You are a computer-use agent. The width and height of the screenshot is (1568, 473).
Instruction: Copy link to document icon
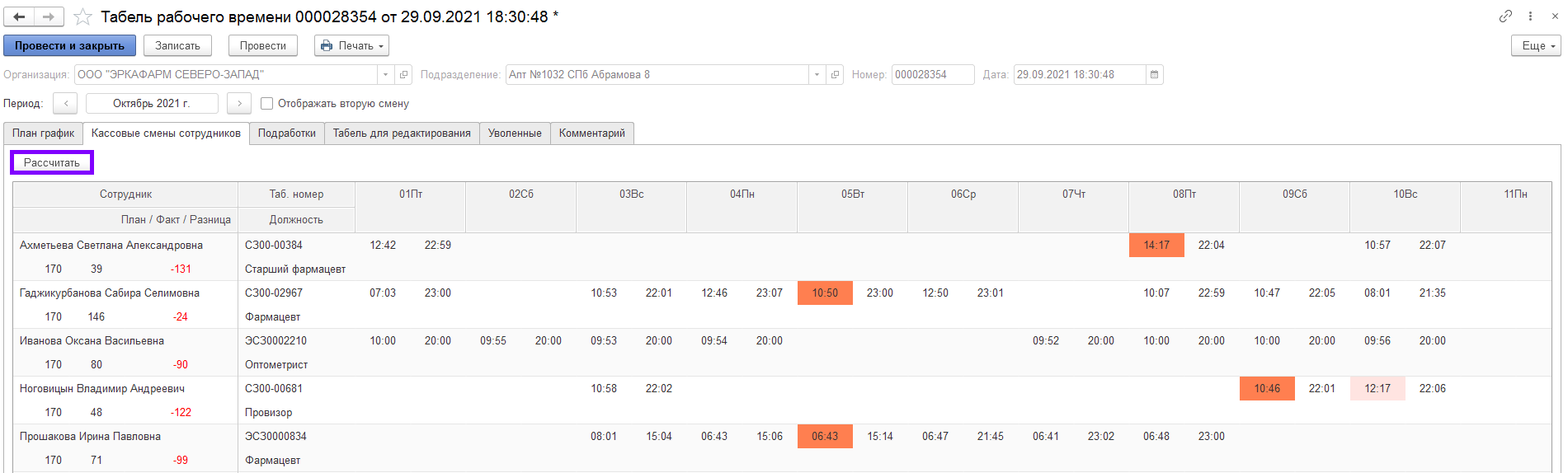1505,16
